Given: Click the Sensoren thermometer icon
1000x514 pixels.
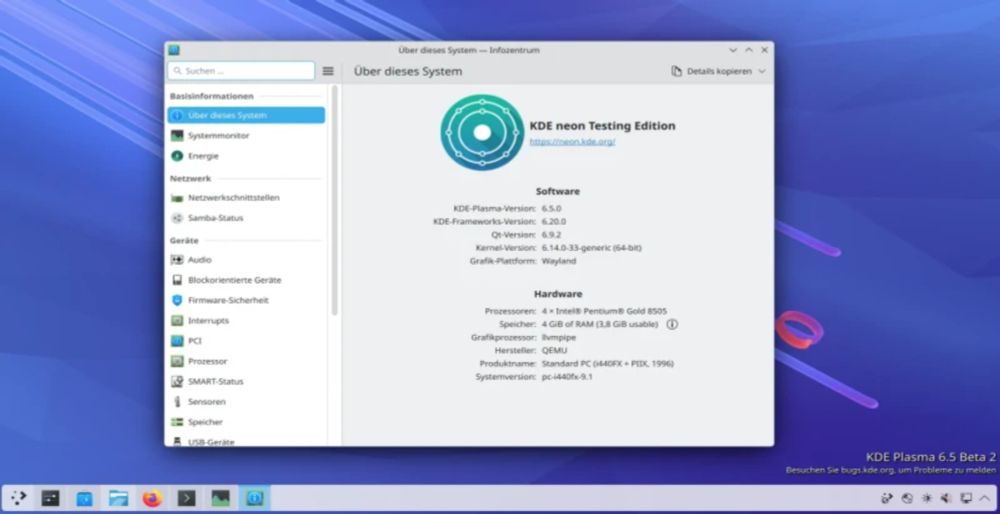Looking at the screenshot, I should [x=177, y=402].
